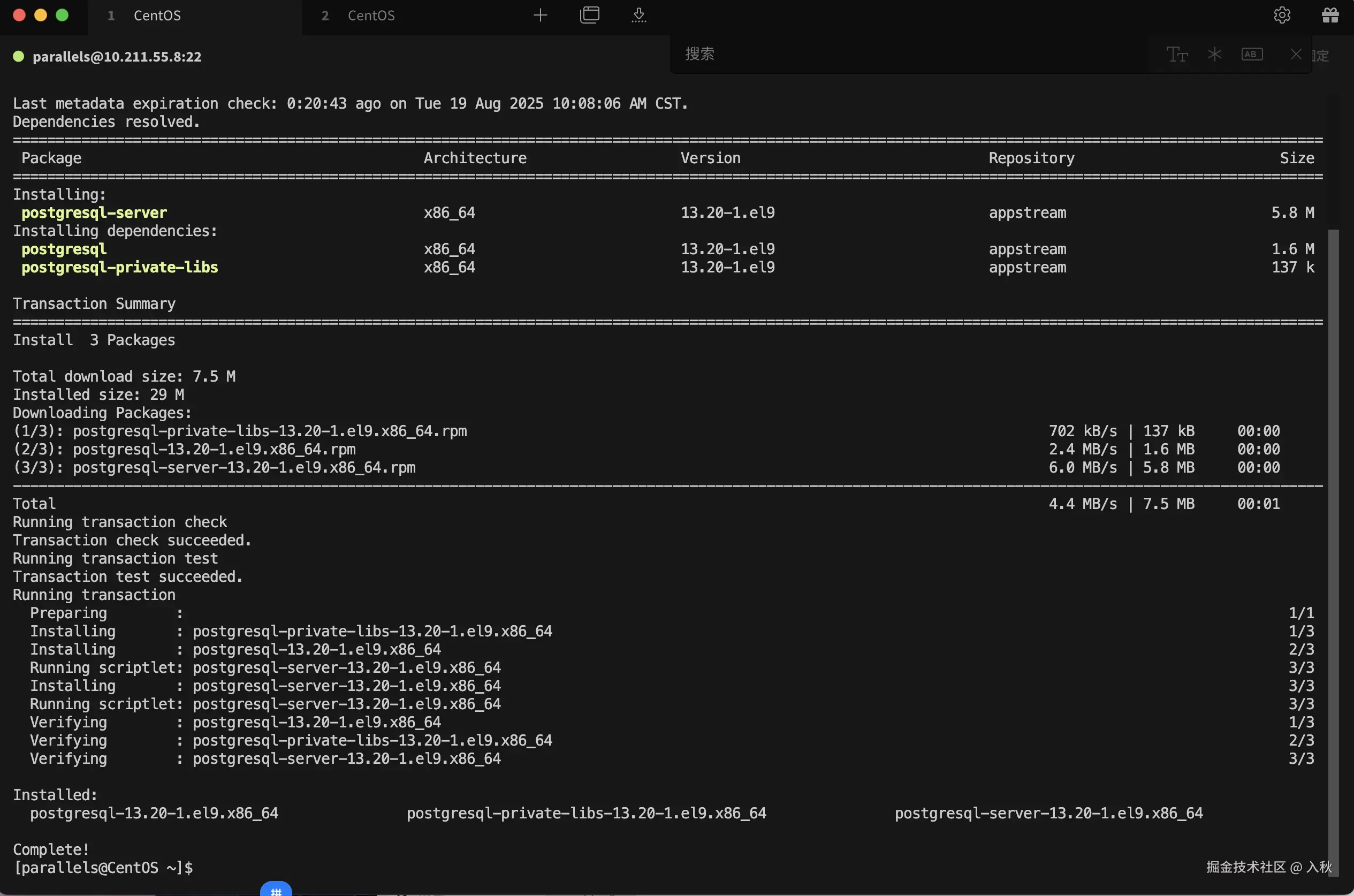This screenshot has height=896, width=1354.
Task: Click green fullscreen window button
Action: tap(62, 16)
